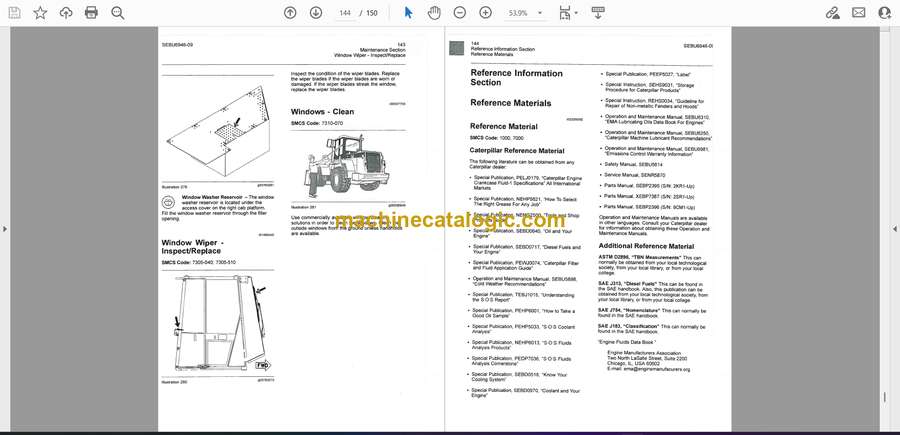
Task: Expand the page fit options arrow
Action: pos(576,13)
